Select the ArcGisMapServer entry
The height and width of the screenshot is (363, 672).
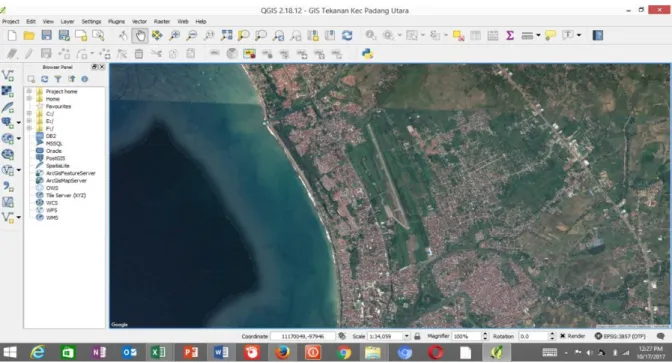pyautogui.click(x=66, y=180)
